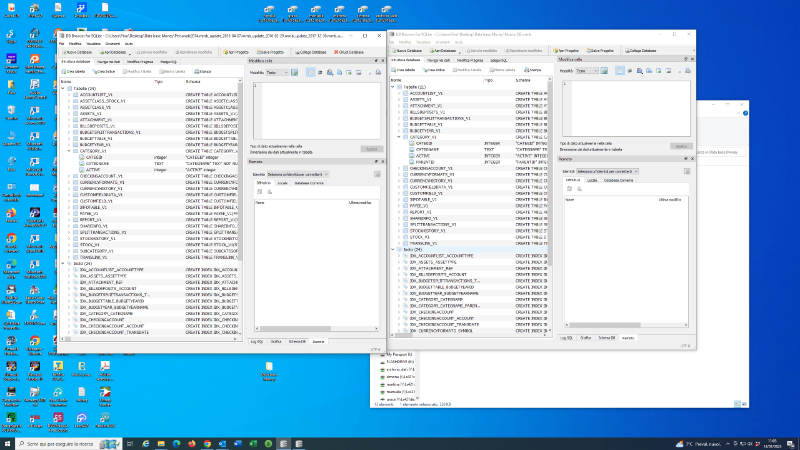This screenshot has width=800, height=450.
Task: Click the help icon in background Explorer window
Action: (x=745, y=113)
